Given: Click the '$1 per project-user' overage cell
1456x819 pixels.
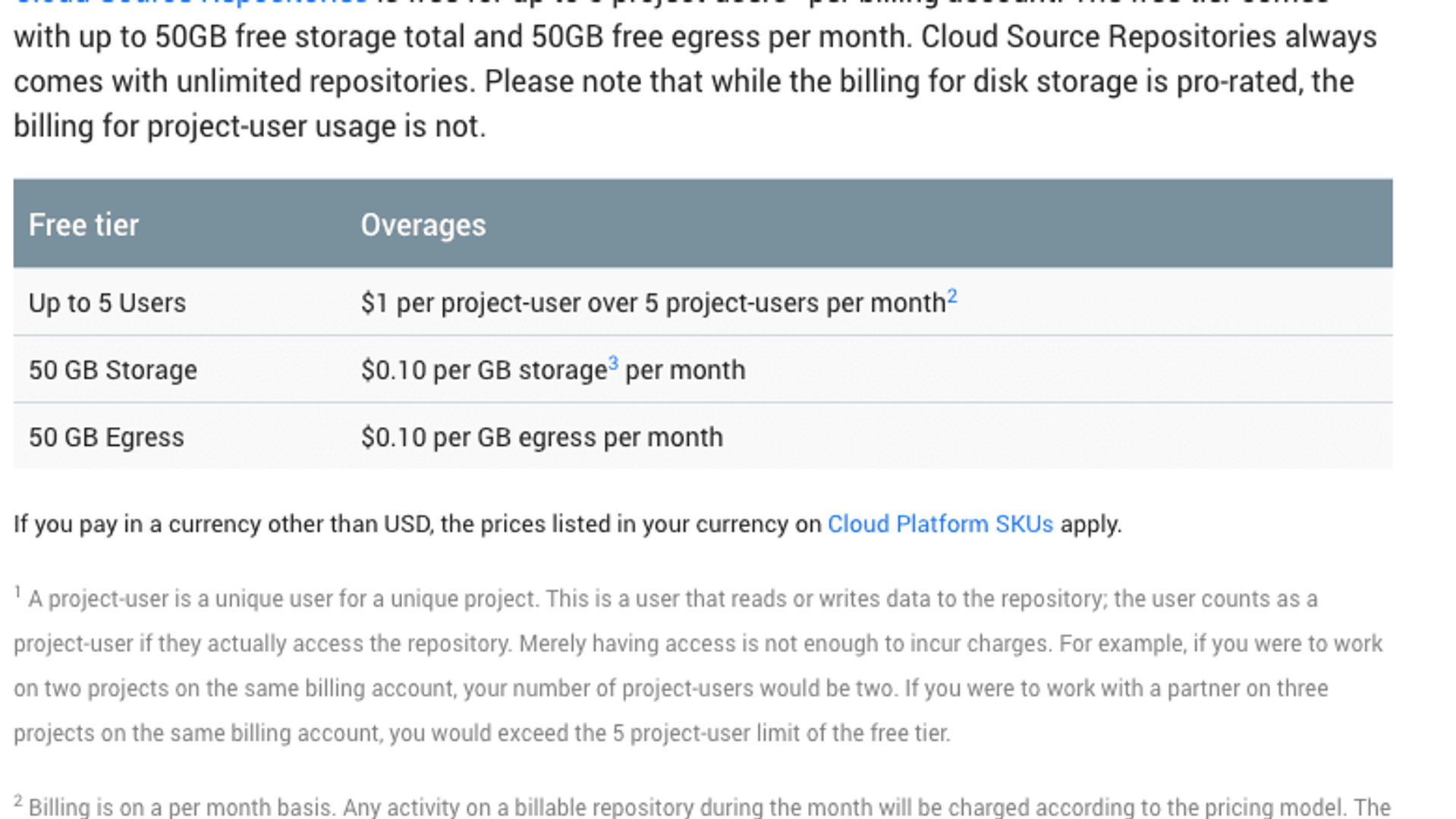Looking at the screenshot, I should 653,303.
